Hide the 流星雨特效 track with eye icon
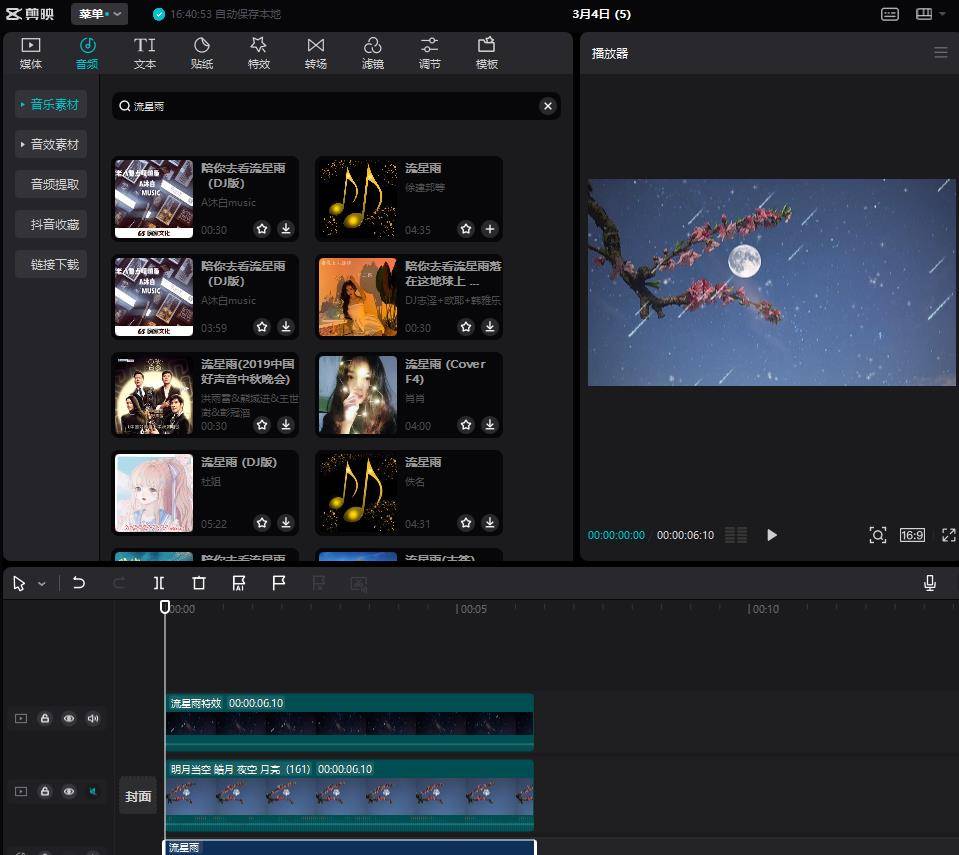The height and width of the screenshot is (855, 959). [x=69, y=718]
